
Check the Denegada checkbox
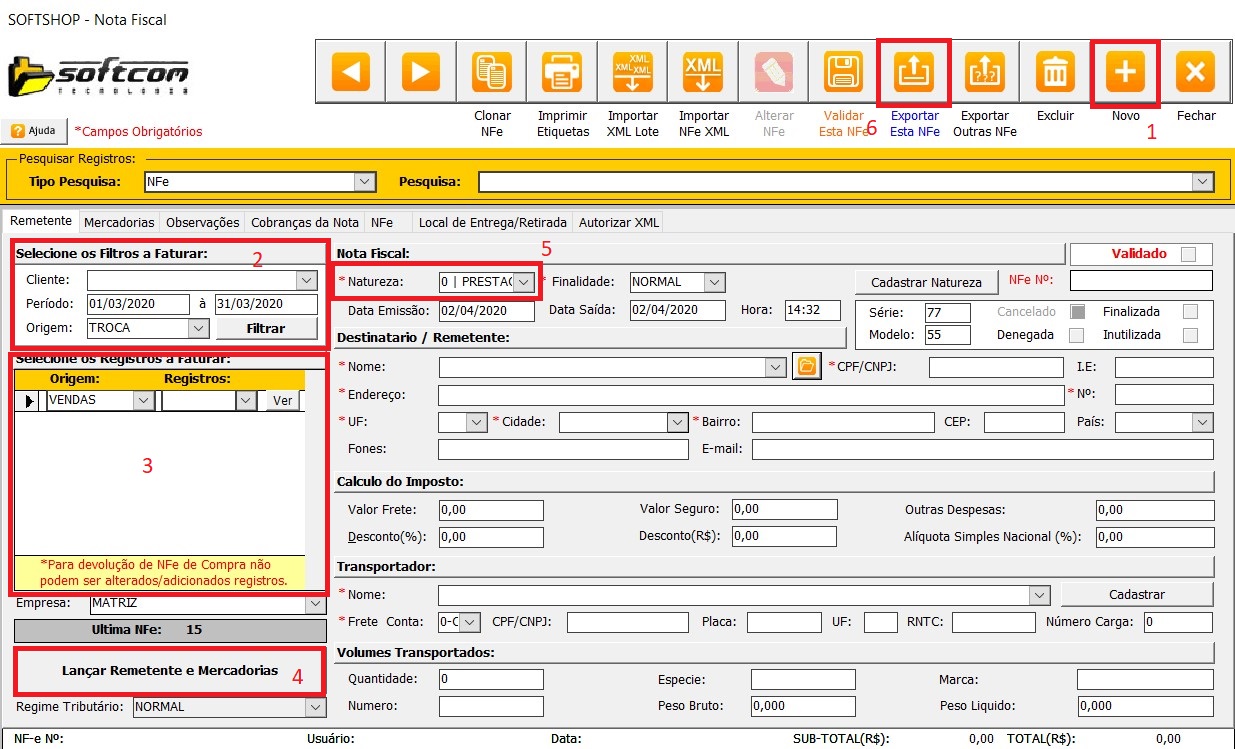(1076, 335)
